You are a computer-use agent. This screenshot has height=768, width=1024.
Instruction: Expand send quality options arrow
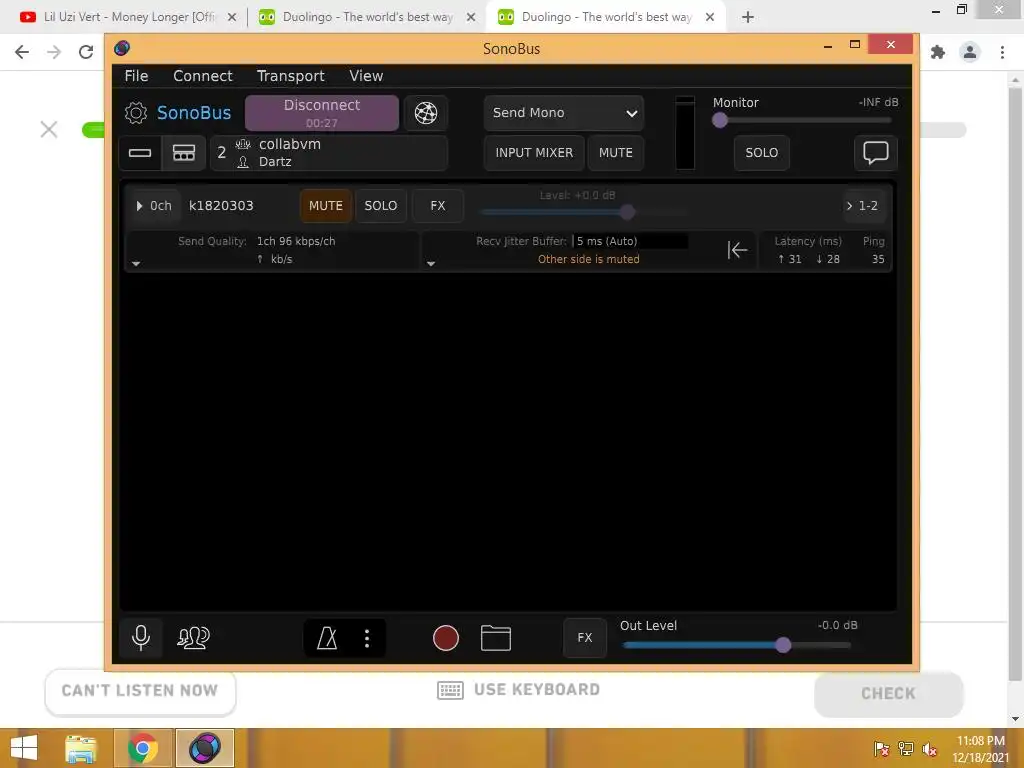click(136, 264)
